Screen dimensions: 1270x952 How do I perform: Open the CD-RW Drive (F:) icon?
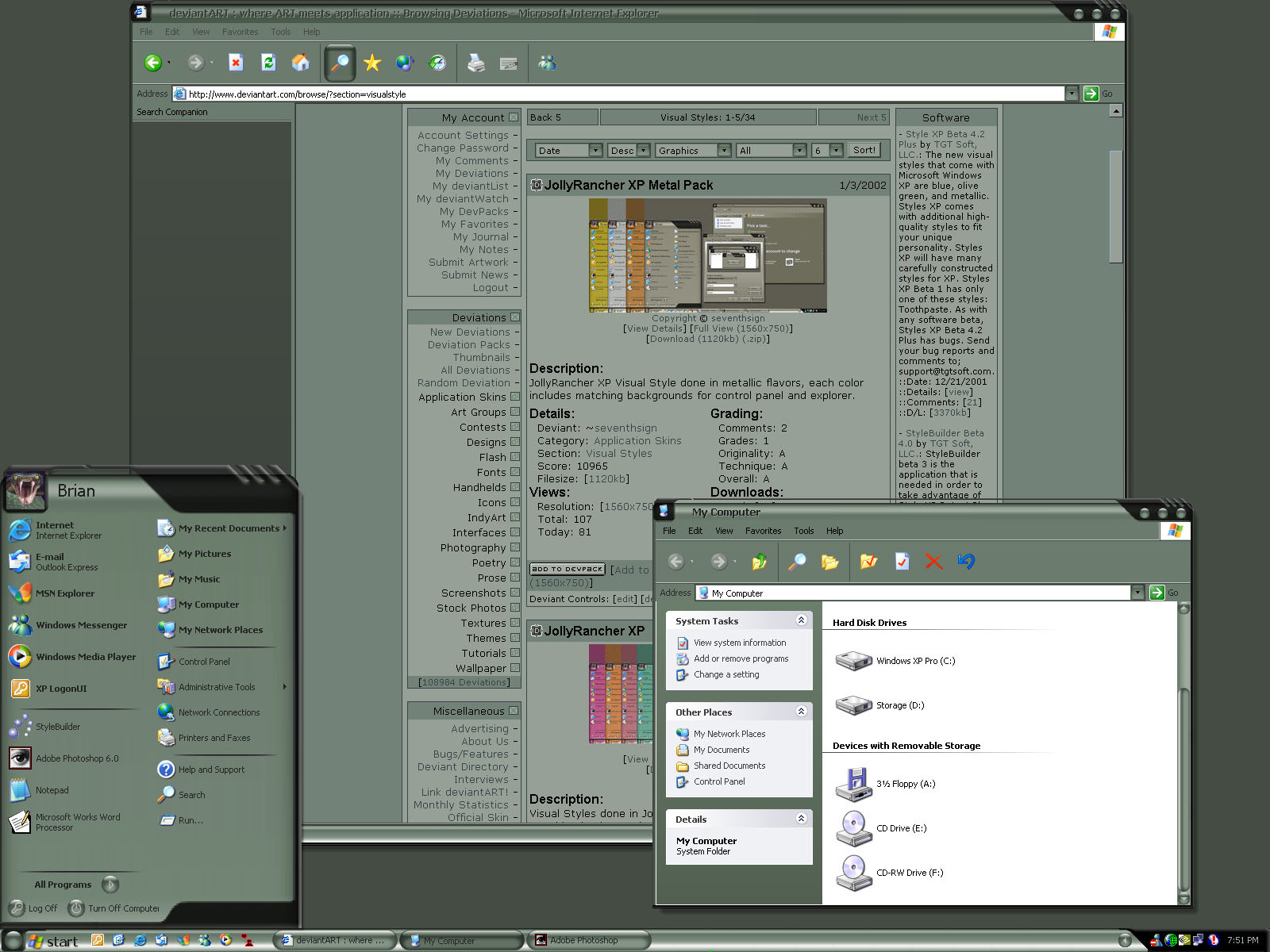[889, 873]
